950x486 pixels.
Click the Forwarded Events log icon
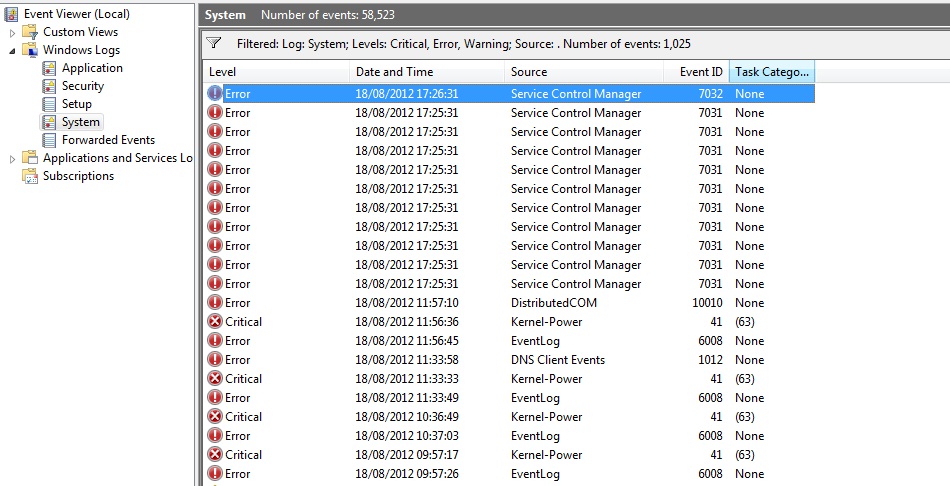pos(49,140)
